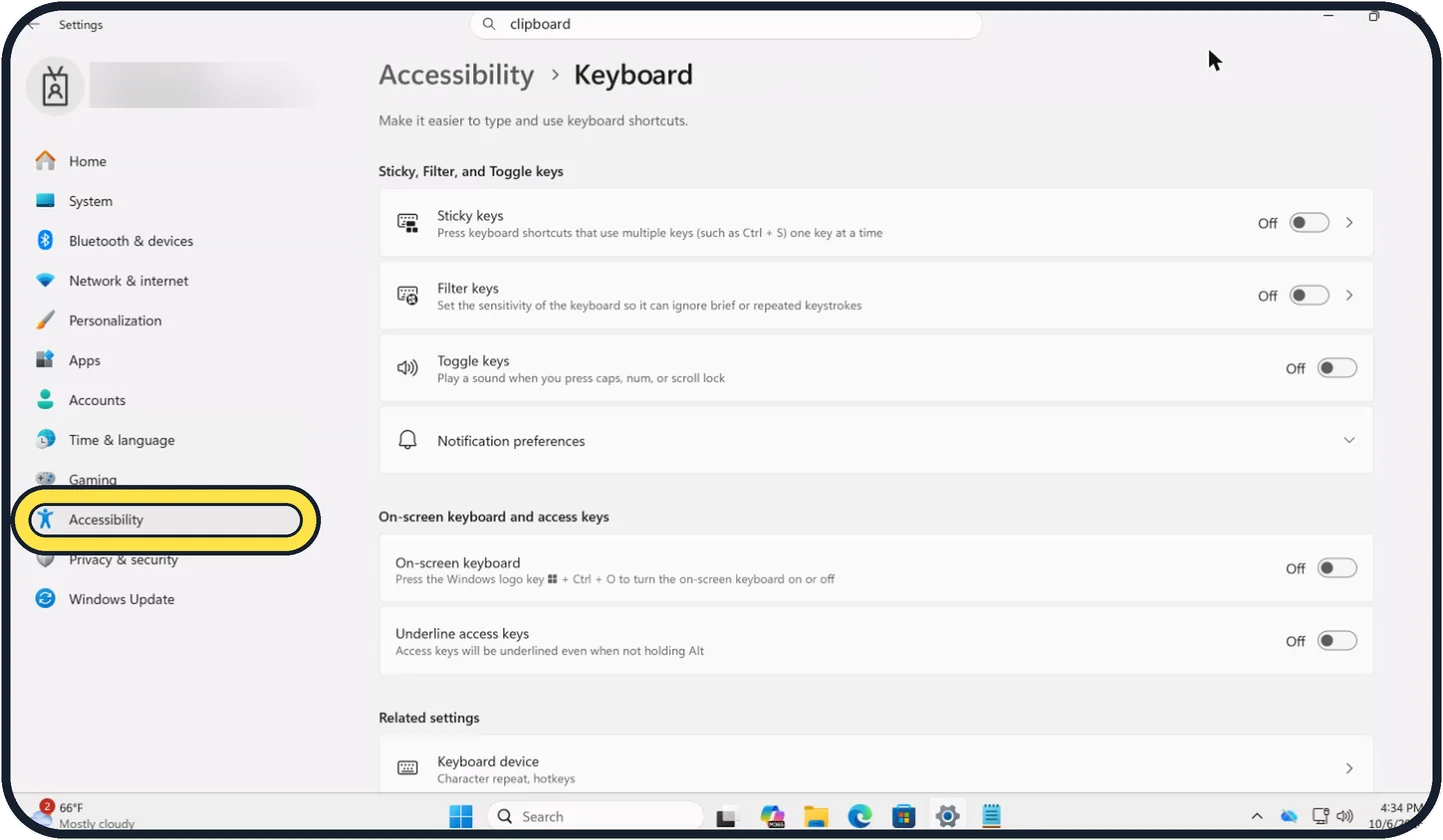Launch Microsoft Edge from taskbar
Image resolution: width=1443 pixels, height=840 pixels.
(860, 816)
